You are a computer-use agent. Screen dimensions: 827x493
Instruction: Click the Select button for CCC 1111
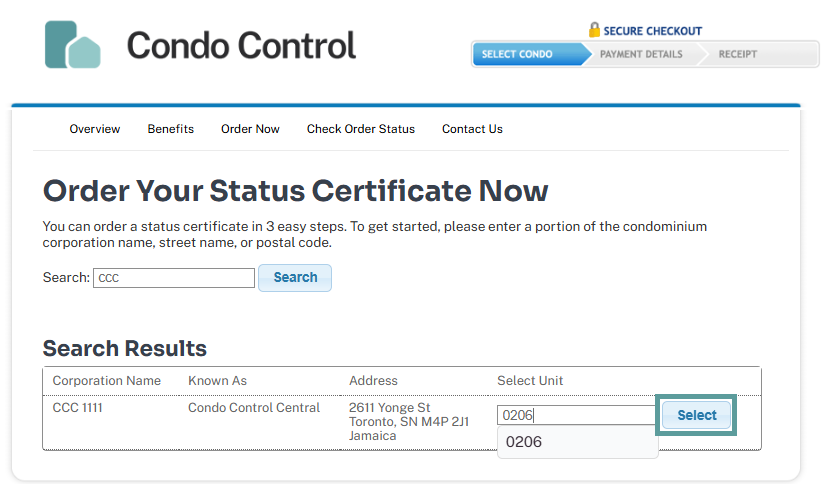point(696,415)
